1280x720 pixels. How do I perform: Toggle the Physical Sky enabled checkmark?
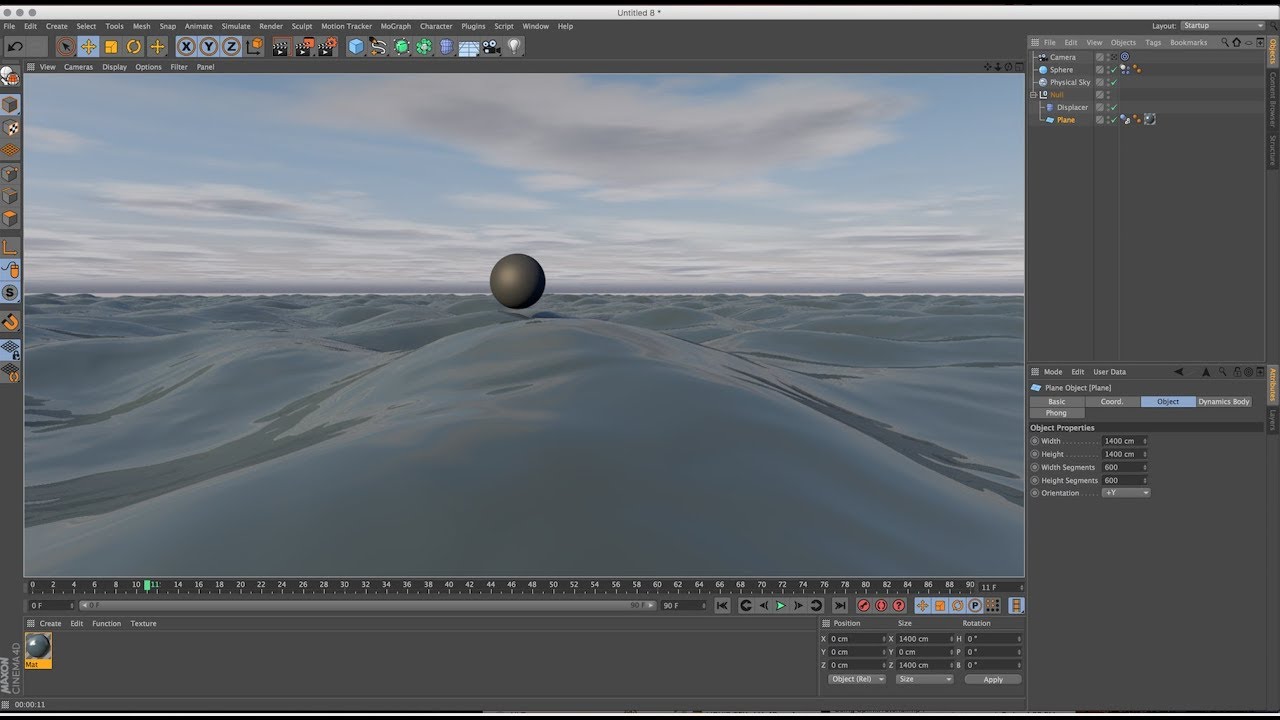point(1113,82)
